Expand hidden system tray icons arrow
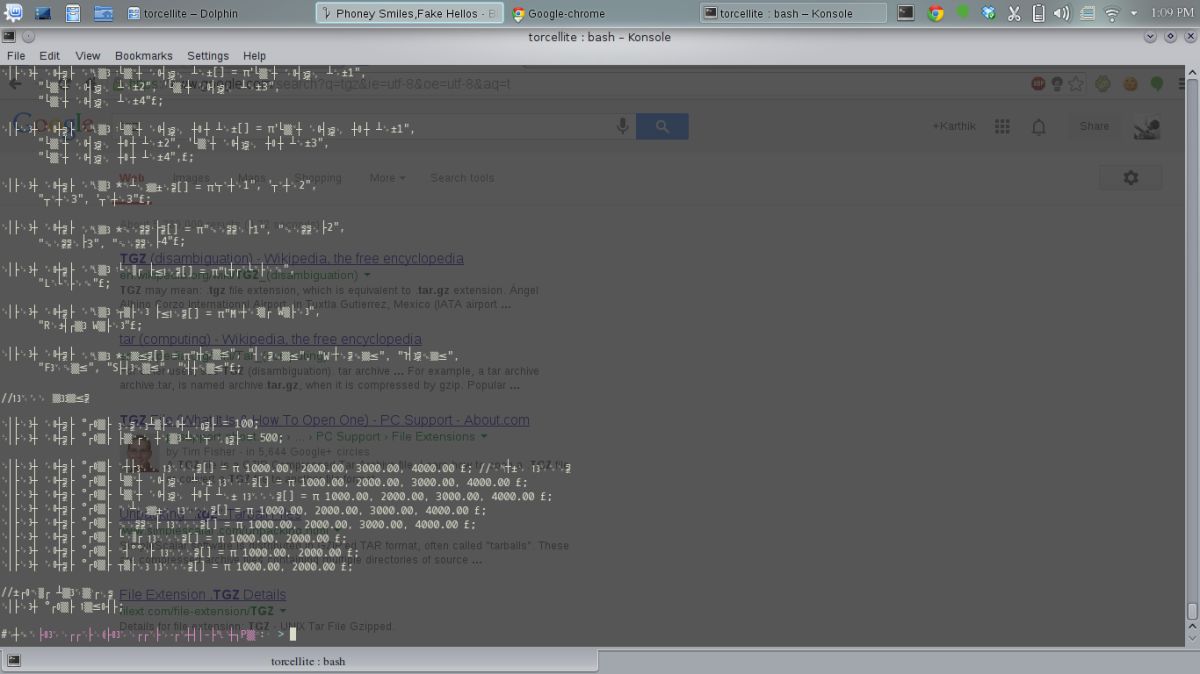This screenshot has height=674, width=1200. 1133,13
